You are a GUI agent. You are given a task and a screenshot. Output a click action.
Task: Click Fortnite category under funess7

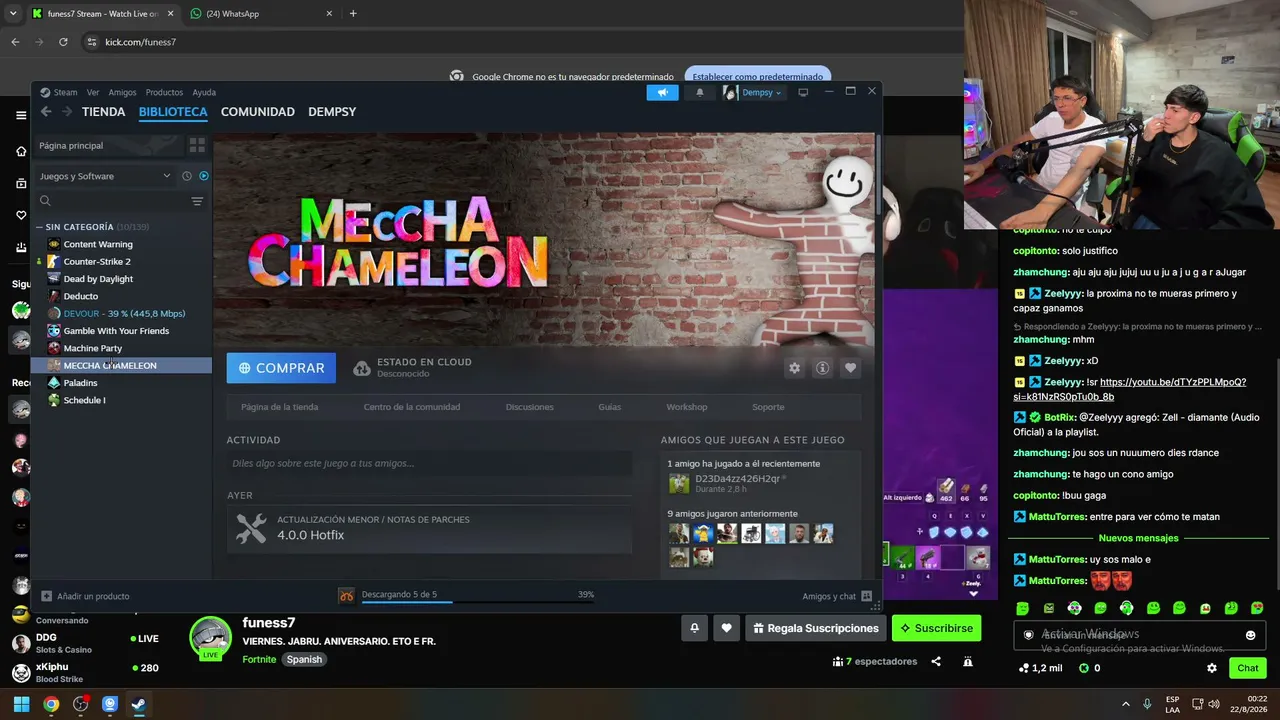pyautogui.click(x=259, y=660)
